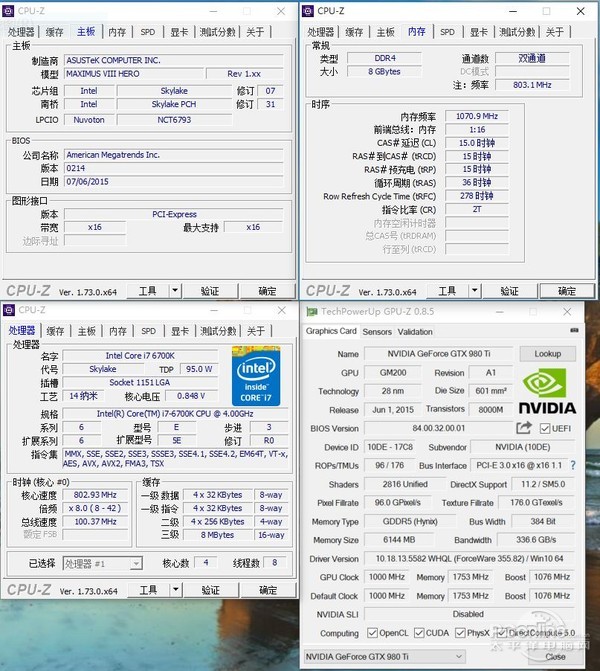
Task: Click 确定 button in mainboard CPU-Z window
Action: (x=267, y=291)
